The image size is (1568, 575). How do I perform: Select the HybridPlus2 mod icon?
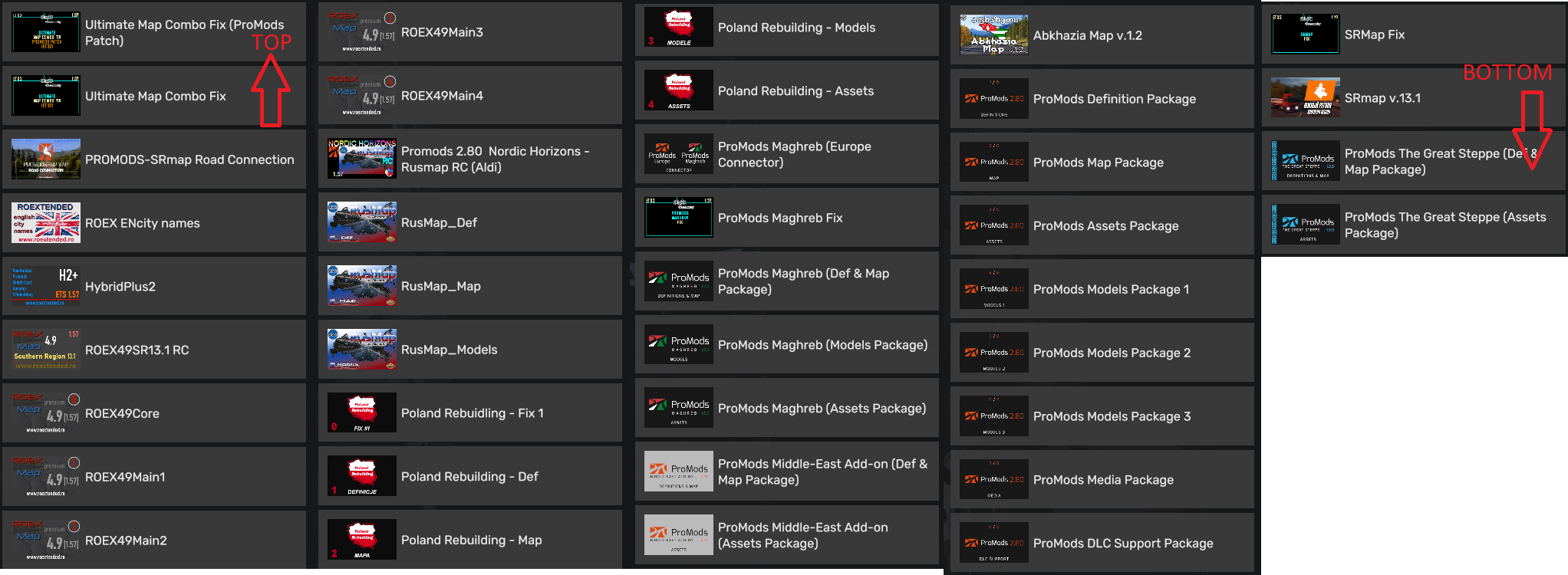(46, 287)
